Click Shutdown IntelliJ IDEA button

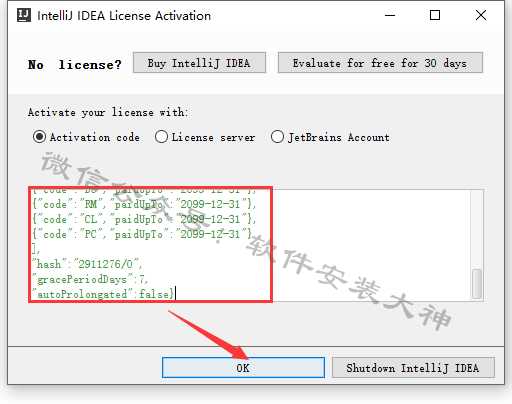[x=413, y=368]
